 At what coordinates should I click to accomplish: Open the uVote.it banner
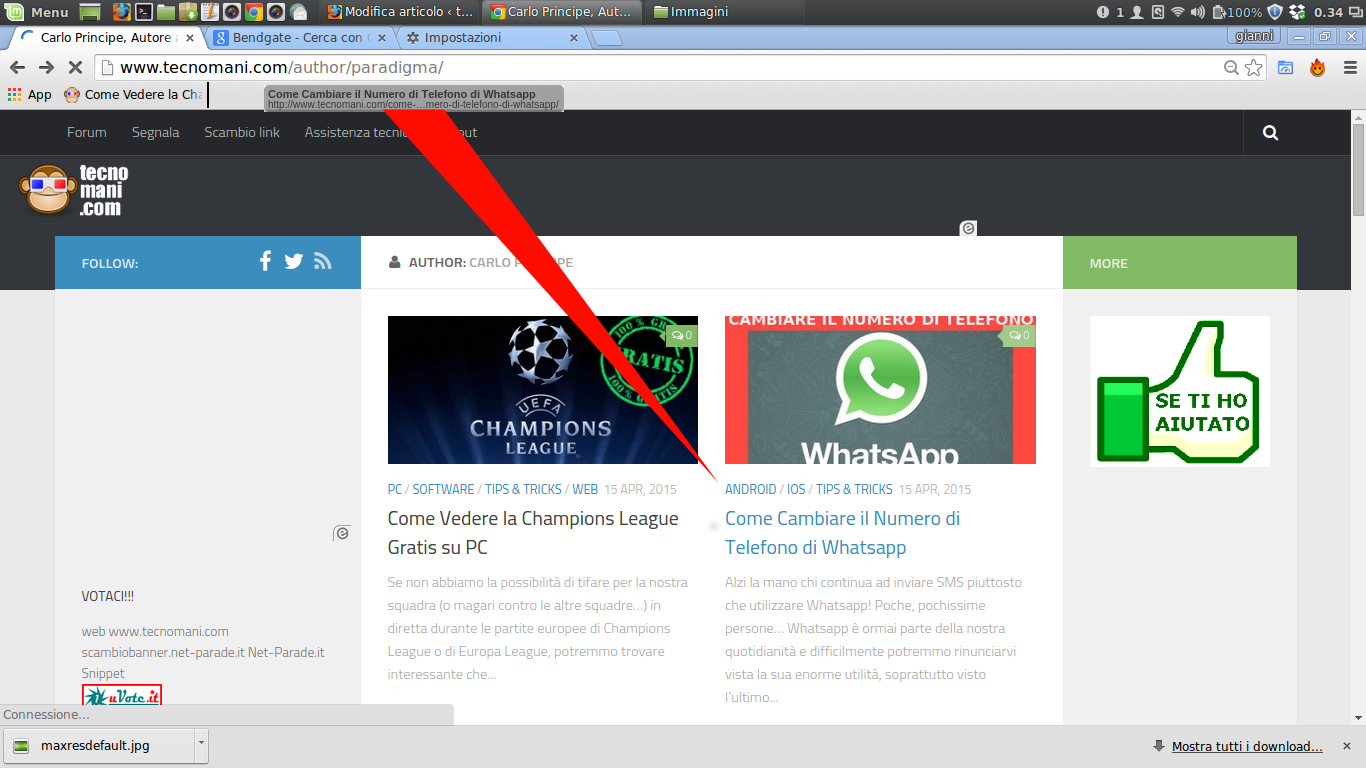click(x=122, y=694)
